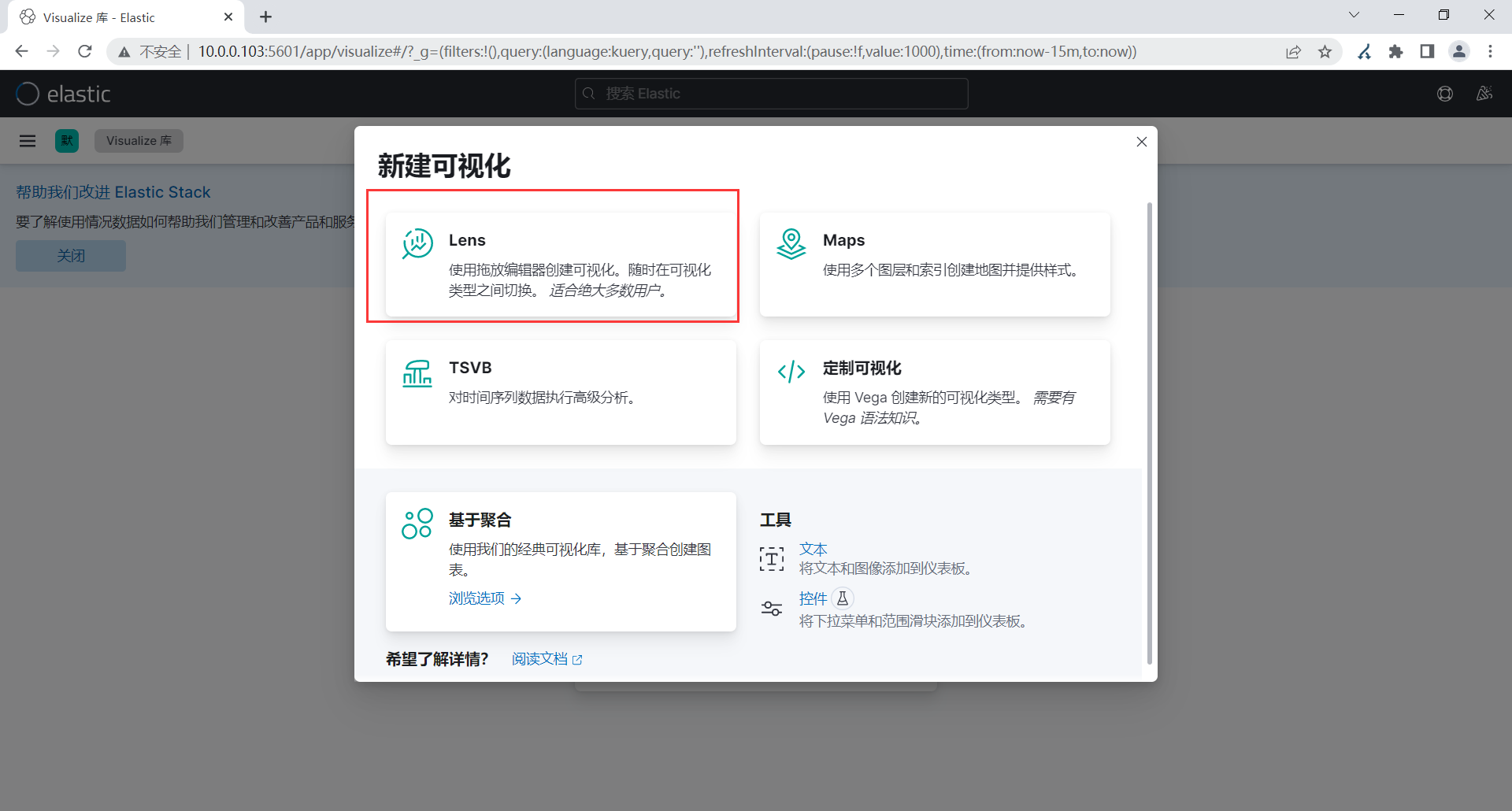1512x811 pixels.
Task: Click the browser address bar URL
Action: click(667, 51)
